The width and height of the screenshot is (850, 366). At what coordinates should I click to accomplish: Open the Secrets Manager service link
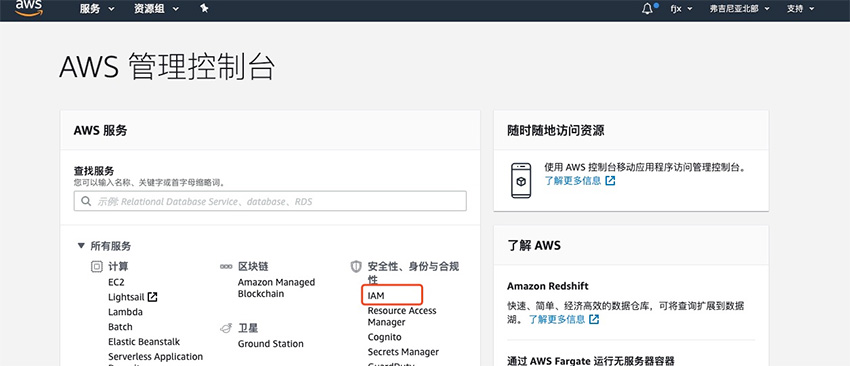click(403, 352)
